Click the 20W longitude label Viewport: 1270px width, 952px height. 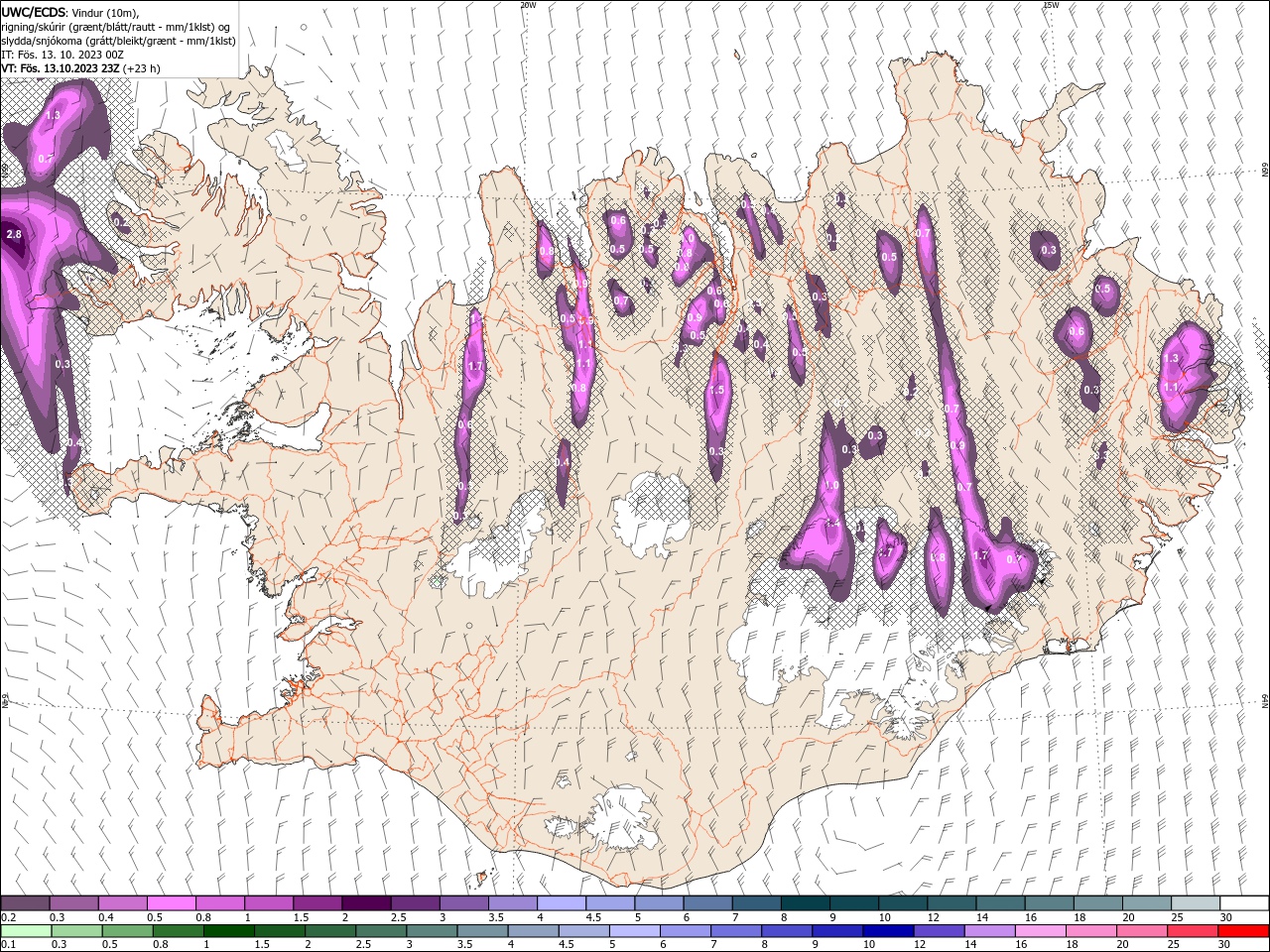[x=528, y=5]
